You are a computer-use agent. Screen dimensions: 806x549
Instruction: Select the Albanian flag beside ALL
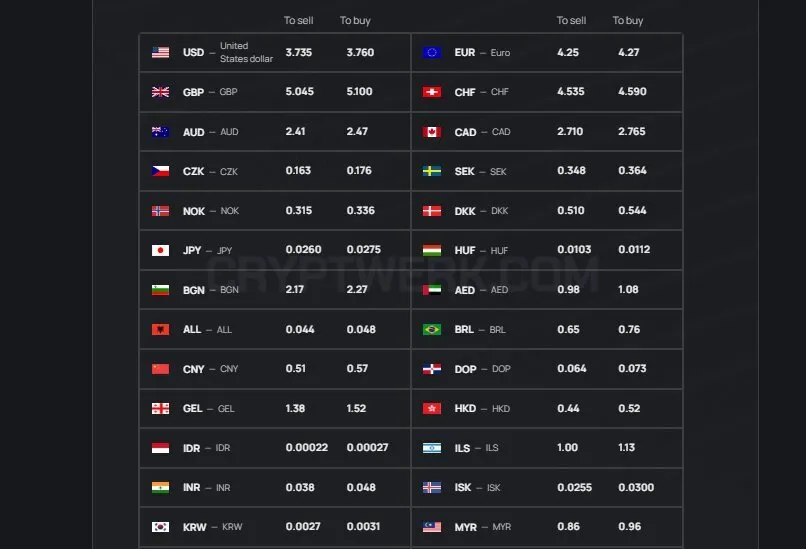[x=160, y=330]
